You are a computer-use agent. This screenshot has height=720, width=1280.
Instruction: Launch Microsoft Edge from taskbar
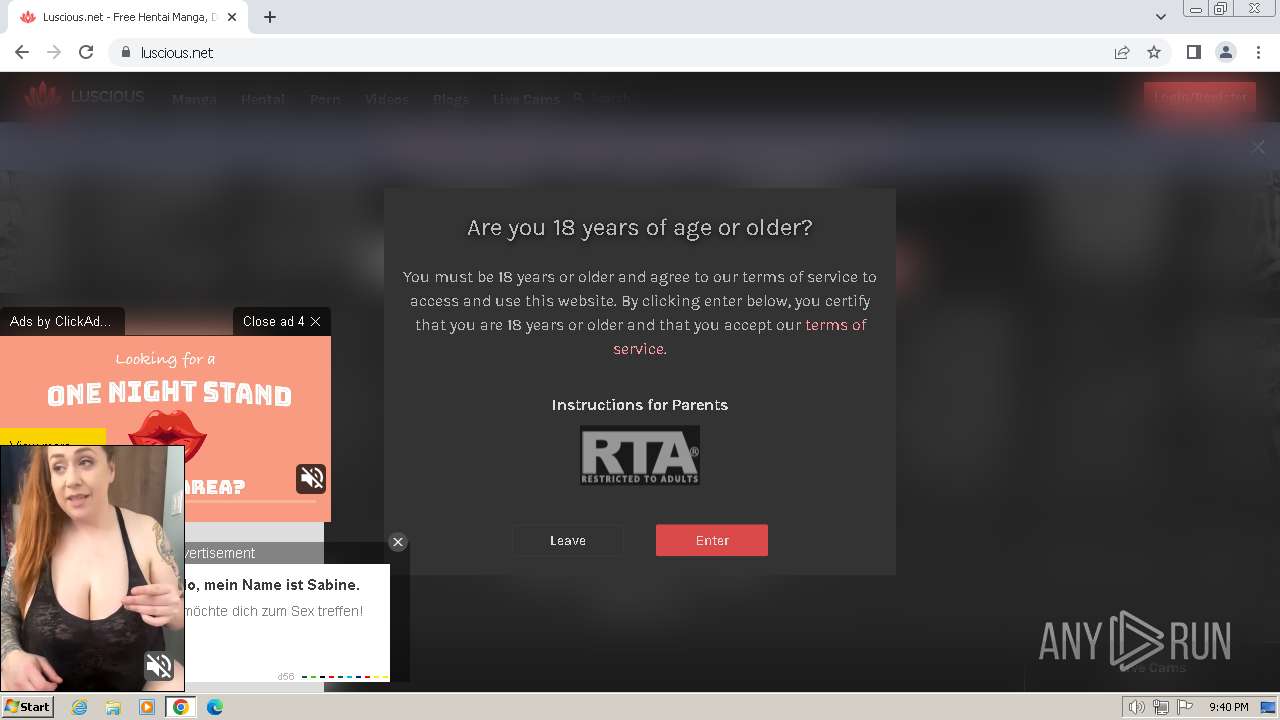pyautogui.click(x=215, y=707)
